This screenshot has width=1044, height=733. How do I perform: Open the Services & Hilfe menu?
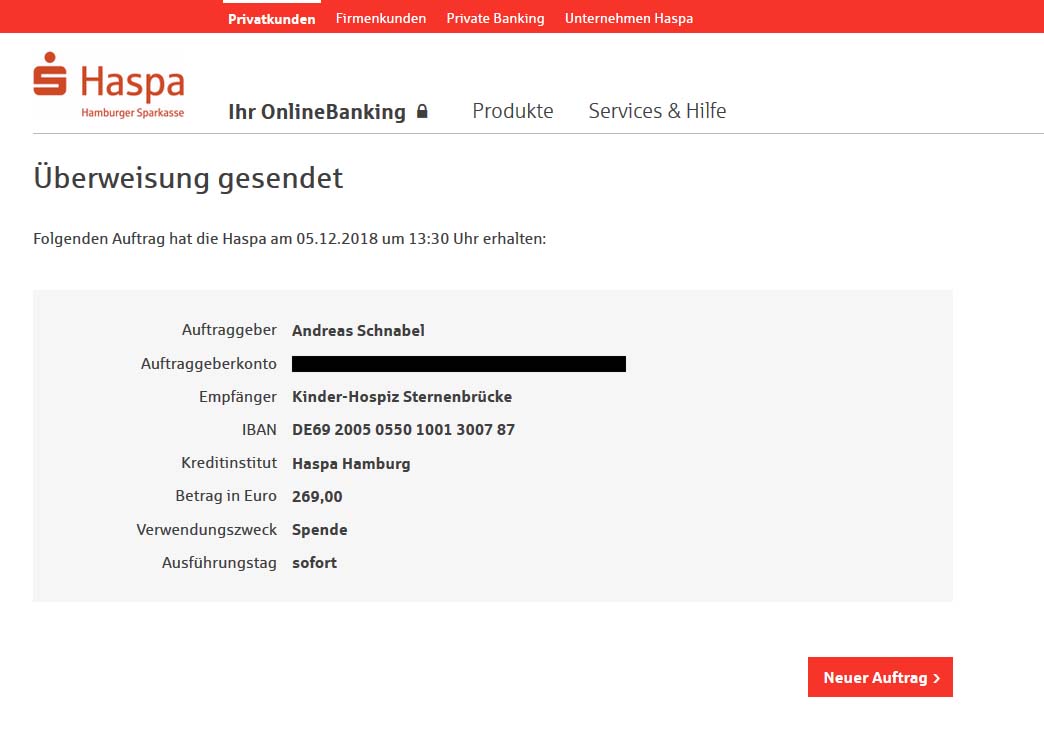657,111
